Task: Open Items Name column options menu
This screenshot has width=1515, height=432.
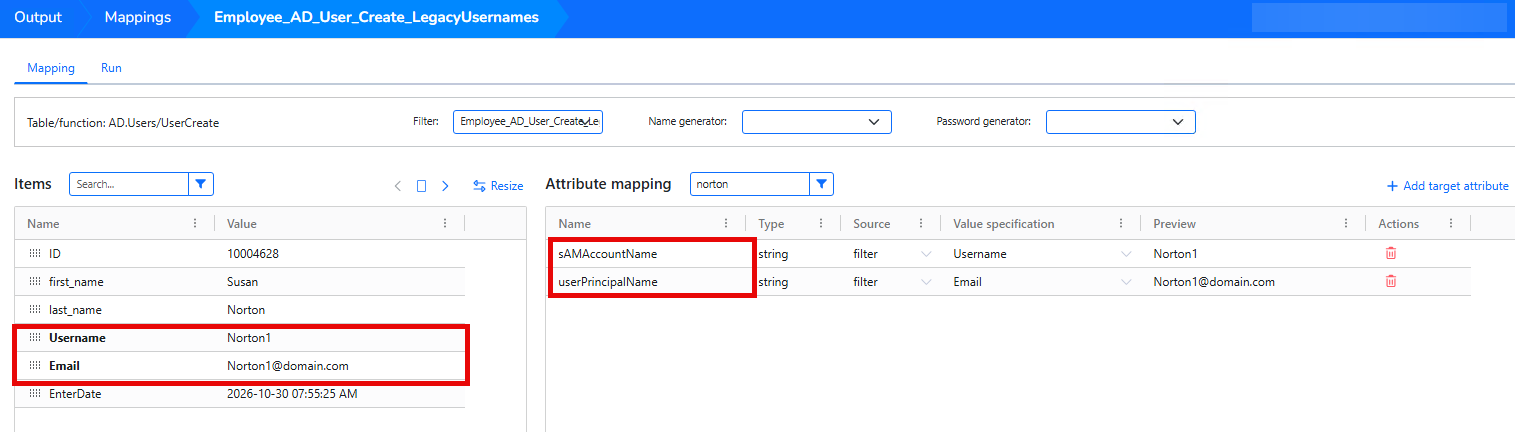Action: click(x=195, y=224)
